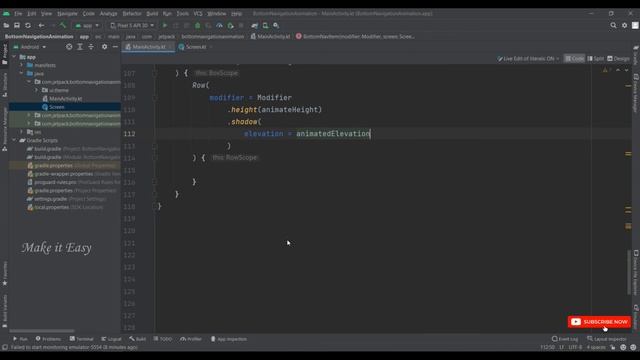Screen dimensions: 640x360
Task: Click the Attach debugger to process icon
Action: coord(230,25)
